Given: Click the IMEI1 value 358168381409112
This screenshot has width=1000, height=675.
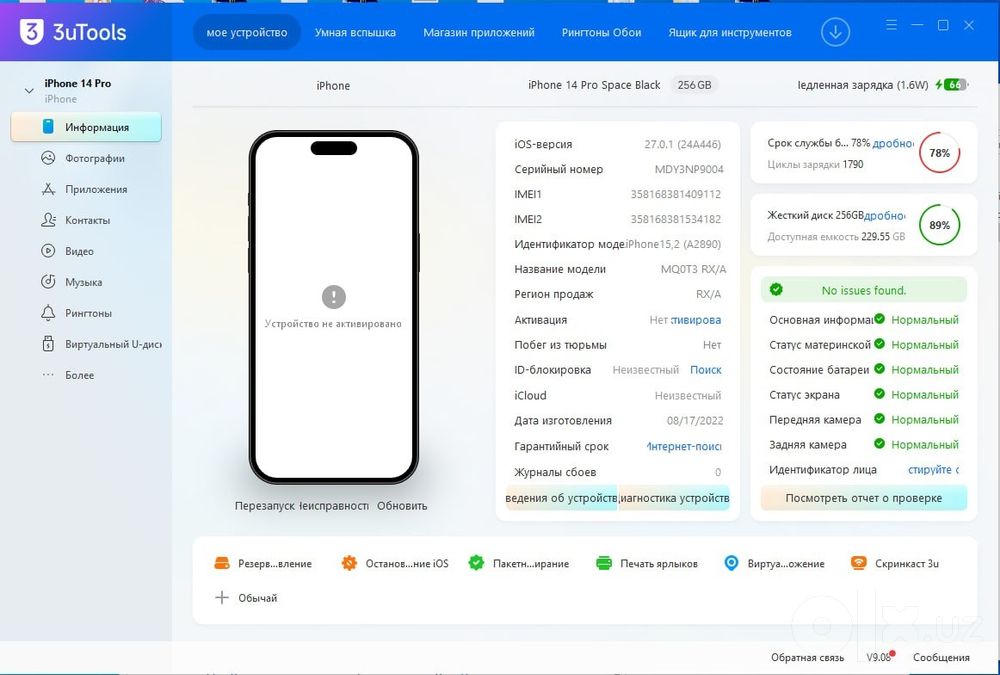Looking at the screenshot, I should pos(676,194).
